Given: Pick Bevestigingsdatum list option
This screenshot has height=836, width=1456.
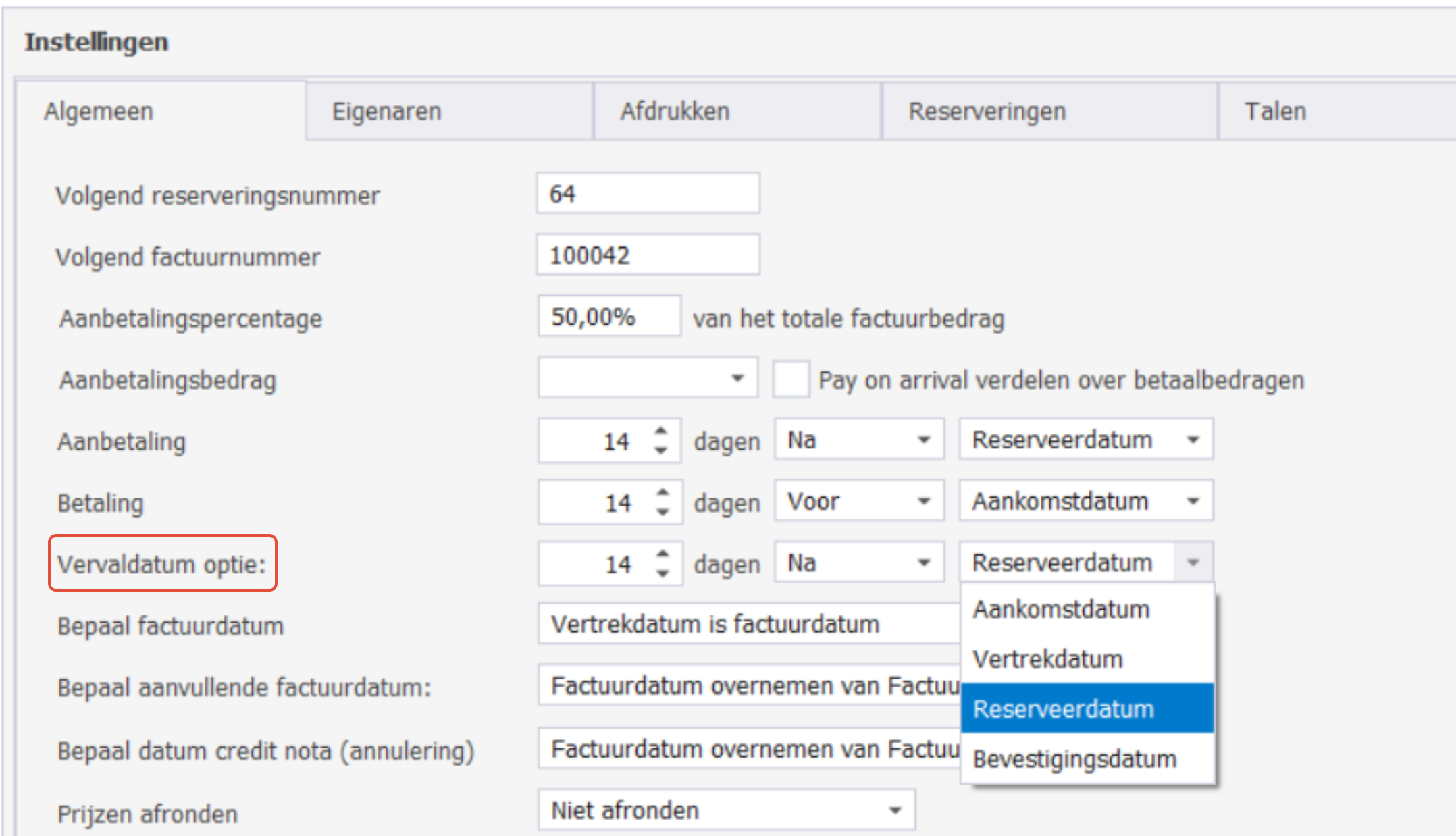Looking at the screenshot, I should [x=1074, y=759].
